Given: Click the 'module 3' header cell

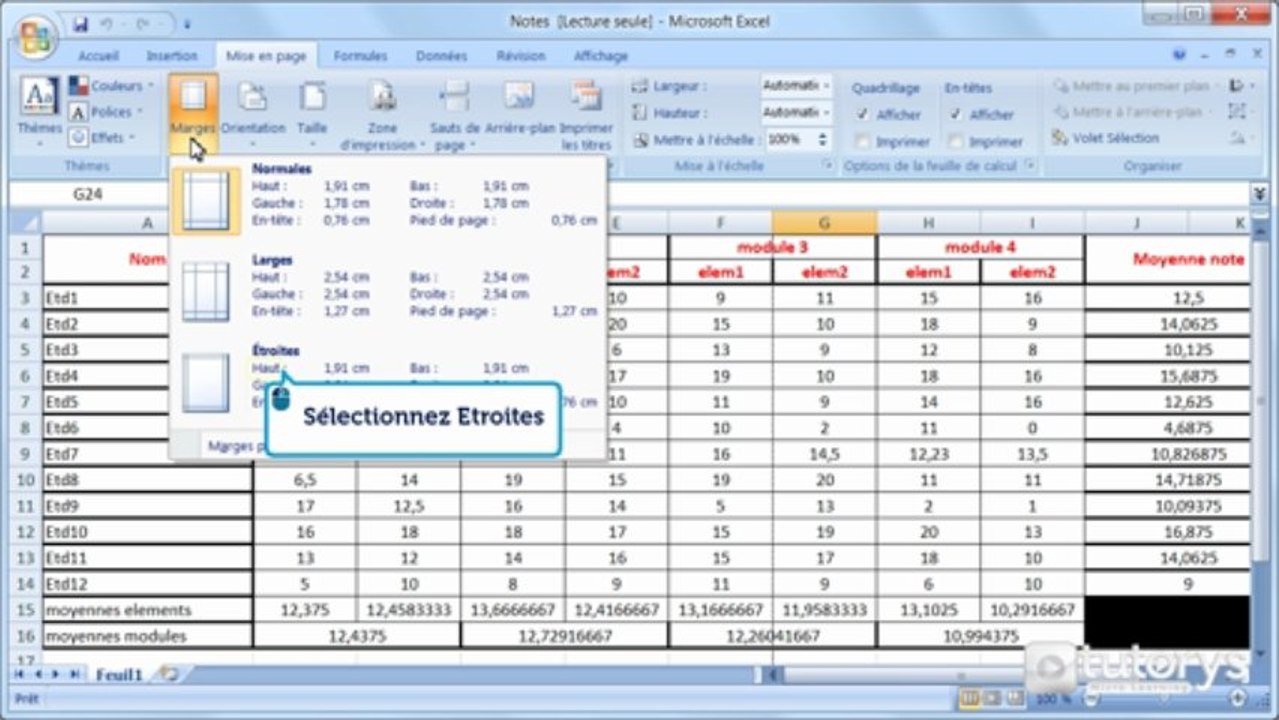Looking at the screenshot, I should 773,247.
